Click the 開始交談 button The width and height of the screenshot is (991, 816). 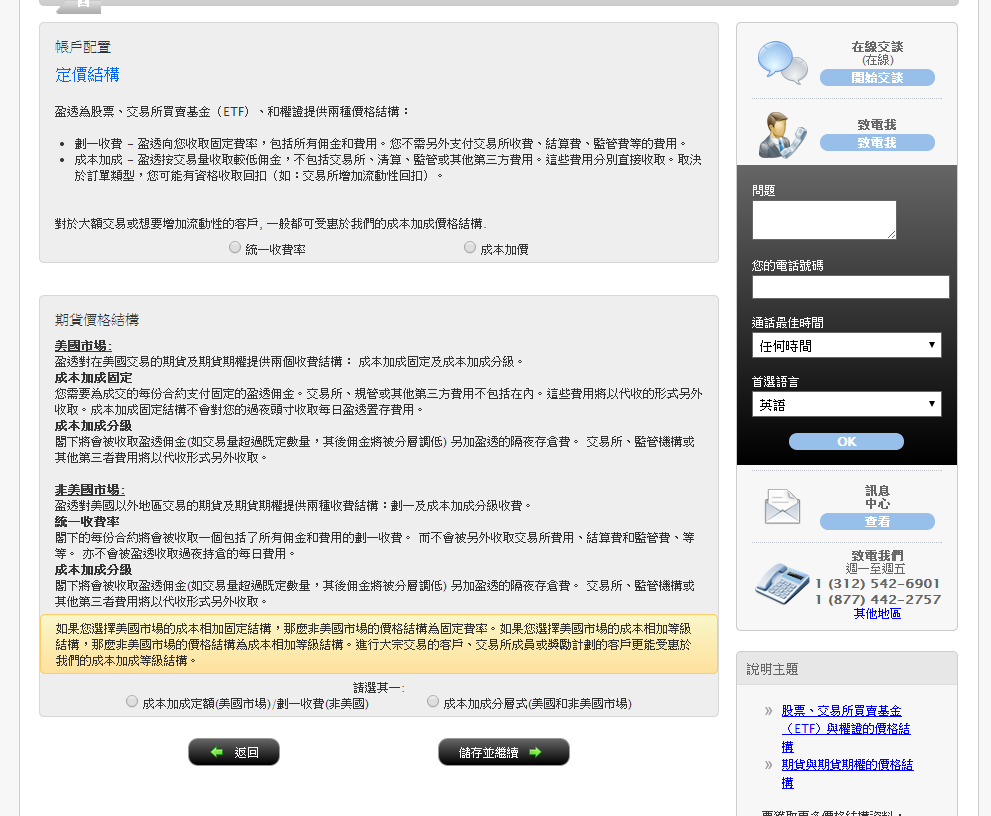(x=877, y=78)
